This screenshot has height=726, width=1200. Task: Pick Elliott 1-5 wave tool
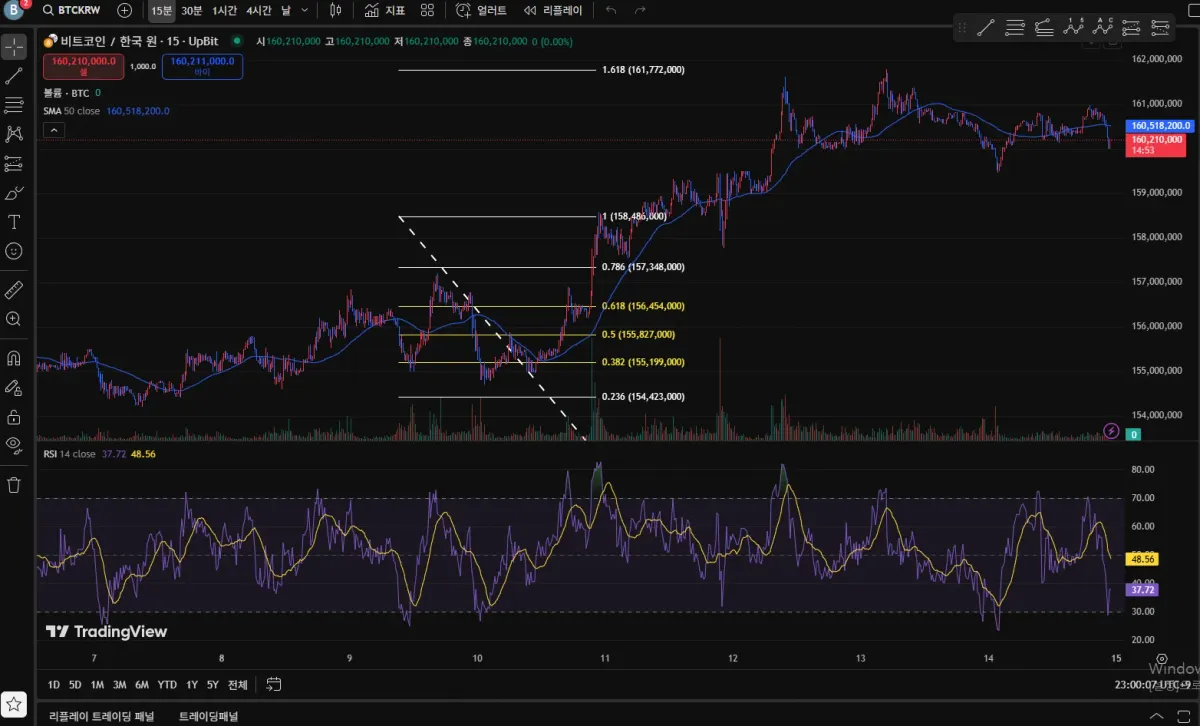1074,27
